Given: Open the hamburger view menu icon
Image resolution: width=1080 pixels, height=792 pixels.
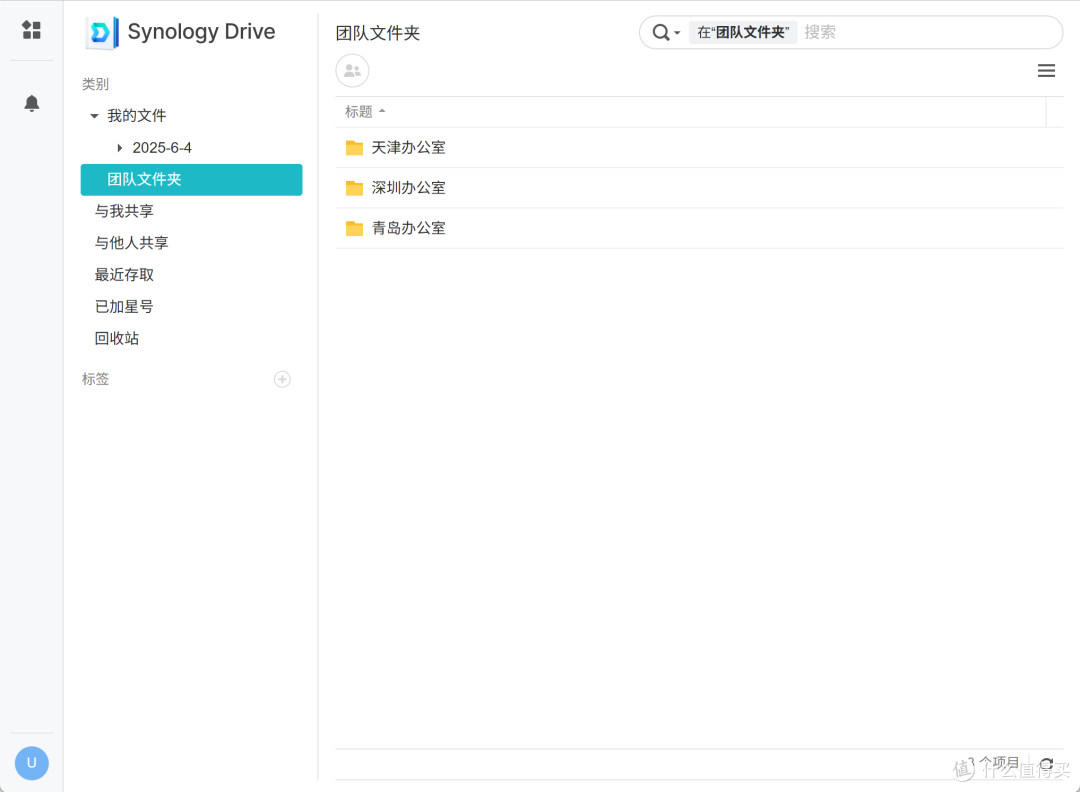Looking at the screenshot, I should tap(1046, 70).
